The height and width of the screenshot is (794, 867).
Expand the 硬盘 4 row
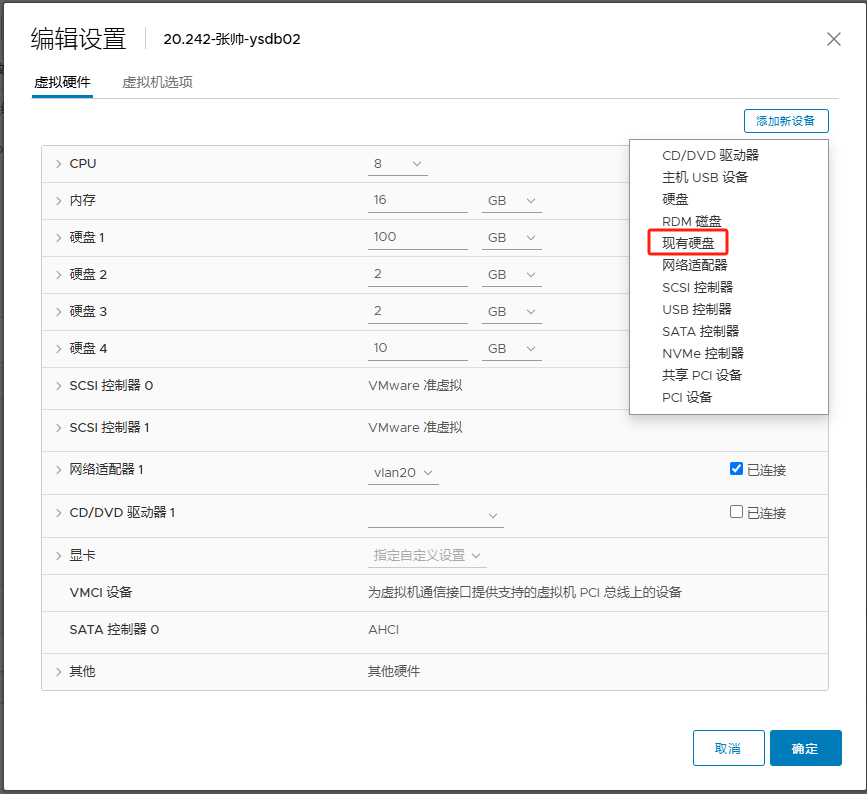59,349
